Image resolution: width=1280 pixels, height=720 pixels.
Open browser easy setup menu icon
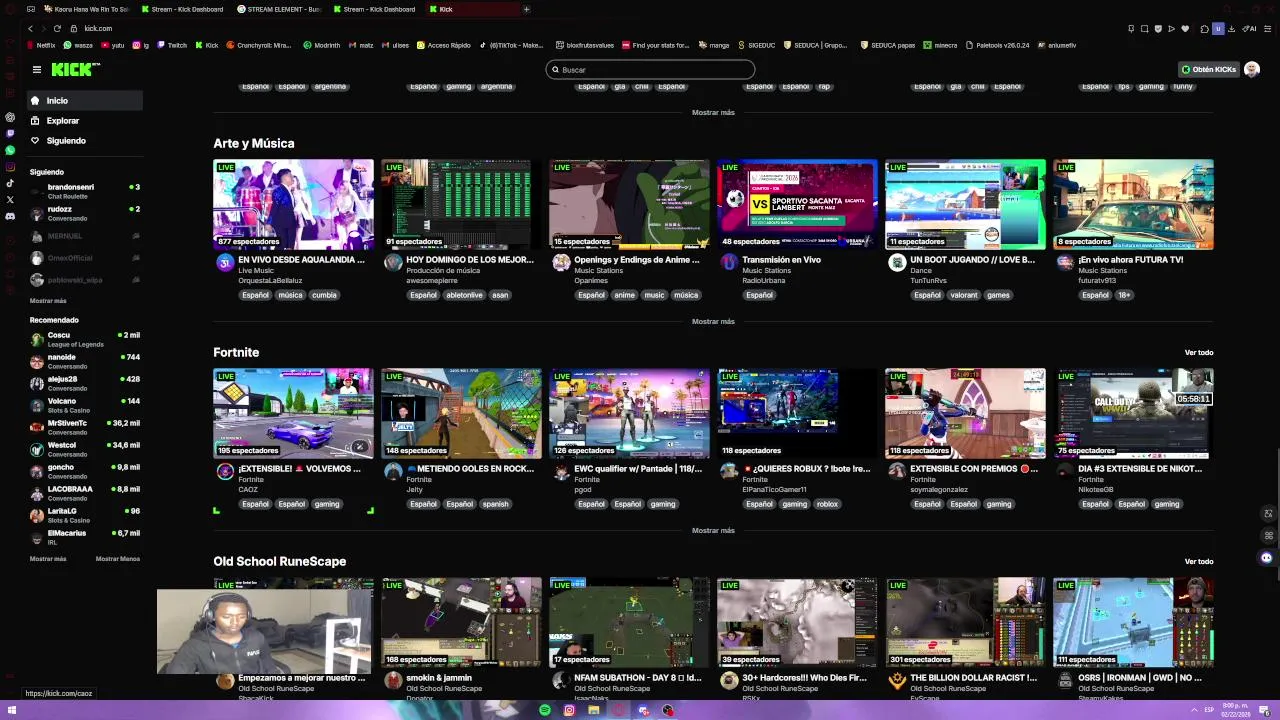click(1268, 28)
